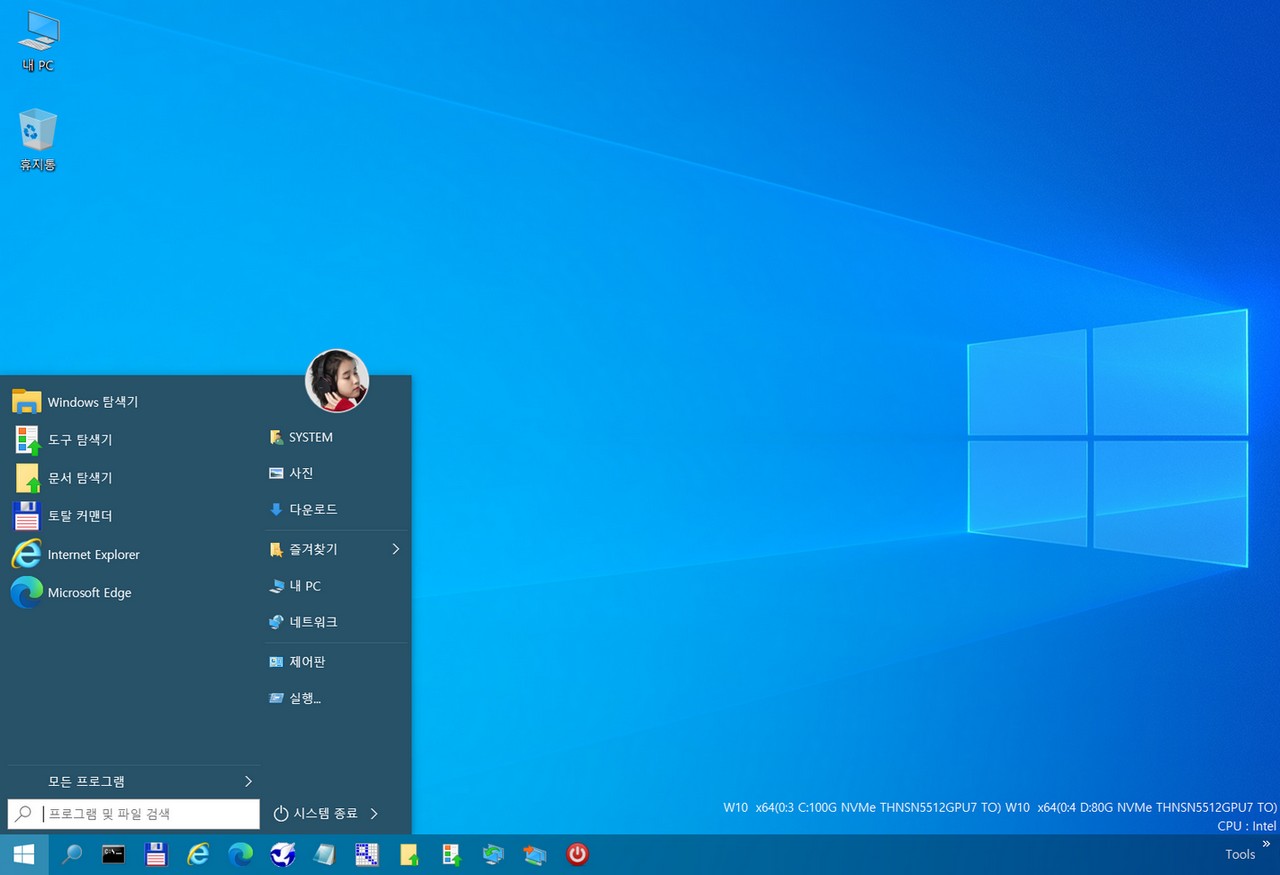The image size is (1280, 875).
Task: Open the floppy disk Total Commander taskbar icon
Action: point(156,854)
